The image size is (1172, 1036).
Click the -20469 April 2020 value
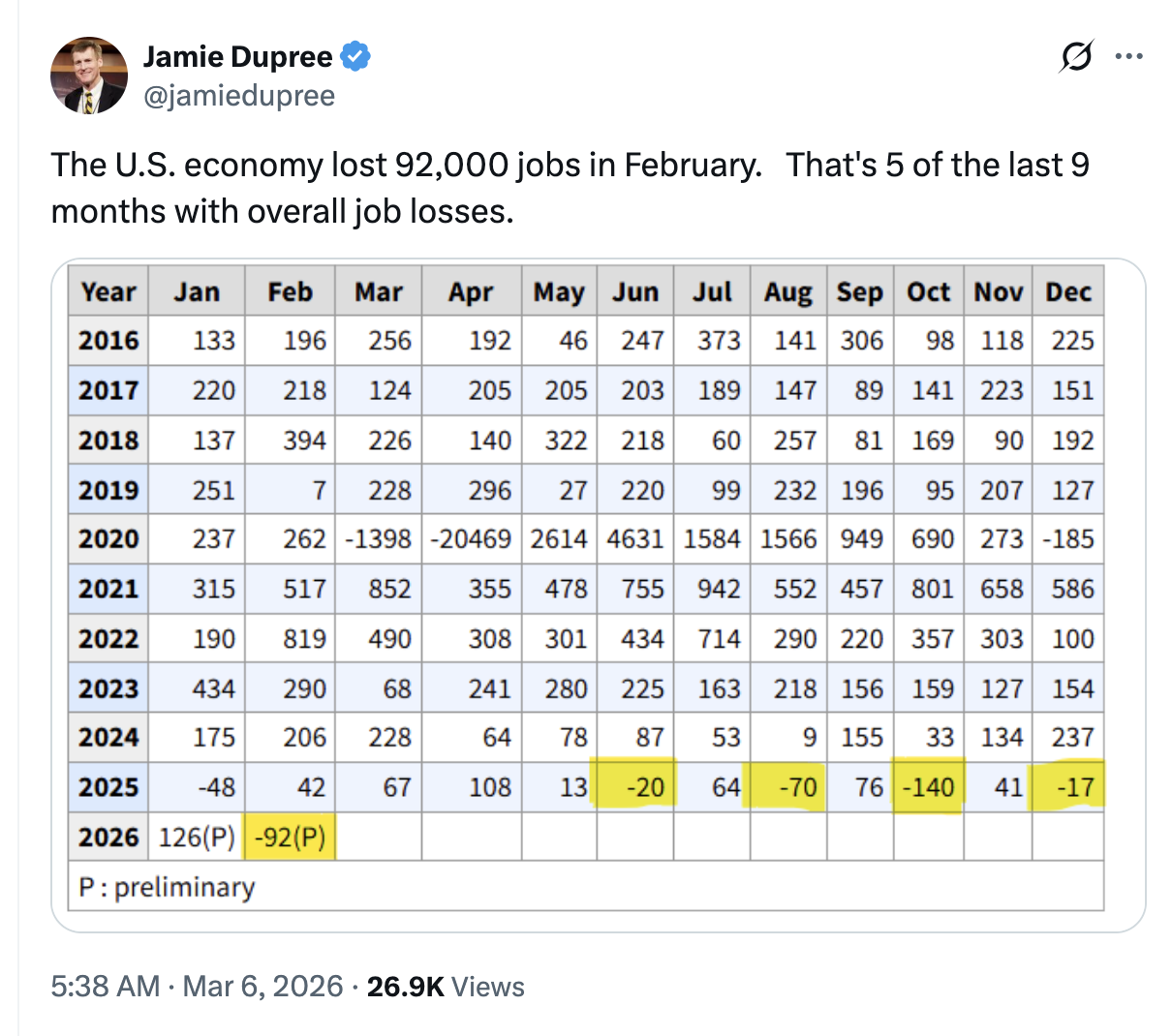tap(472, 538)
